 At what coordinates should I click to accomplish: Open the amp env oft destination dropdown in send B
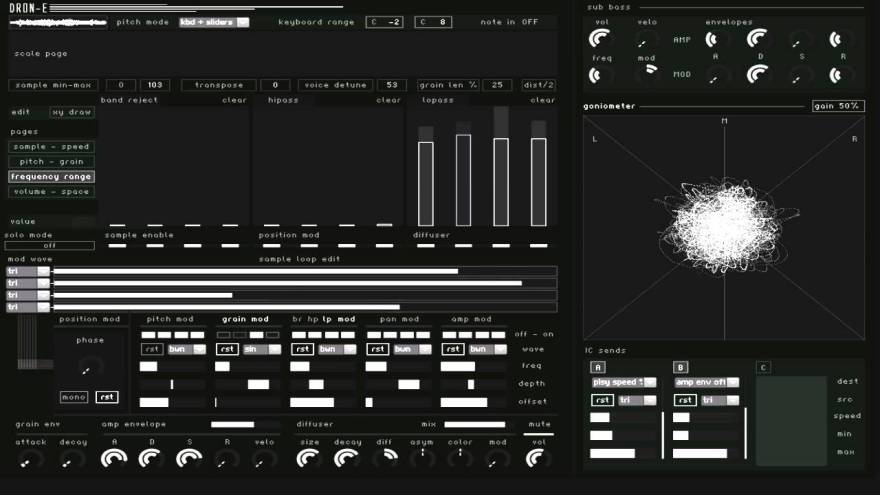pos(707,382)
